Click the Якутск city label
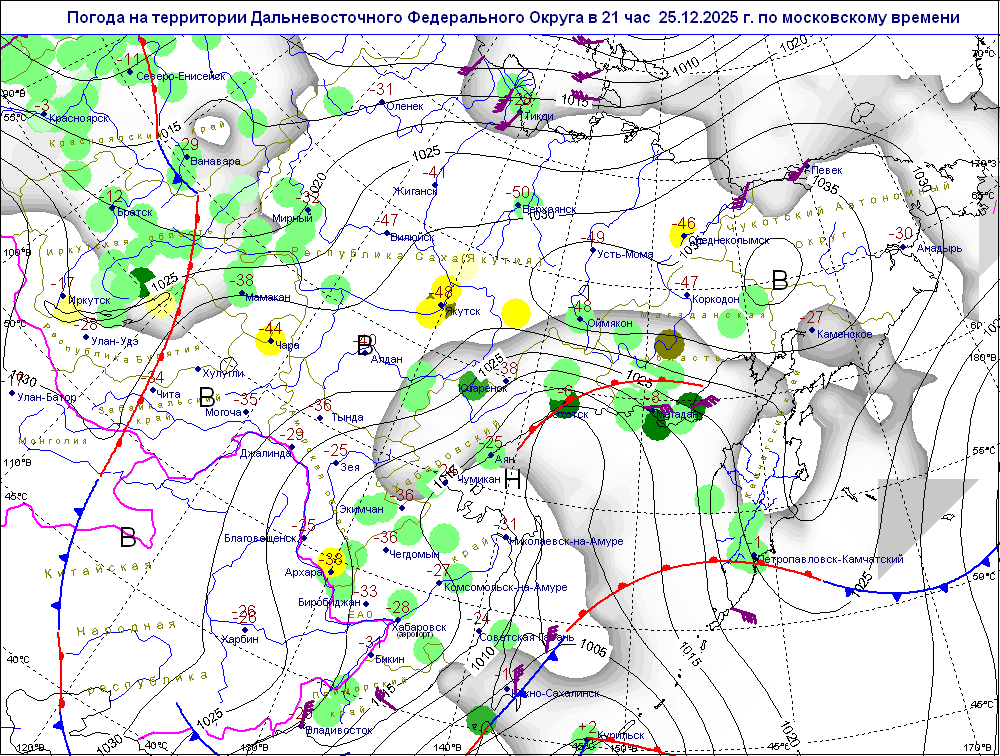The image size is (1000, 756). 462,312
